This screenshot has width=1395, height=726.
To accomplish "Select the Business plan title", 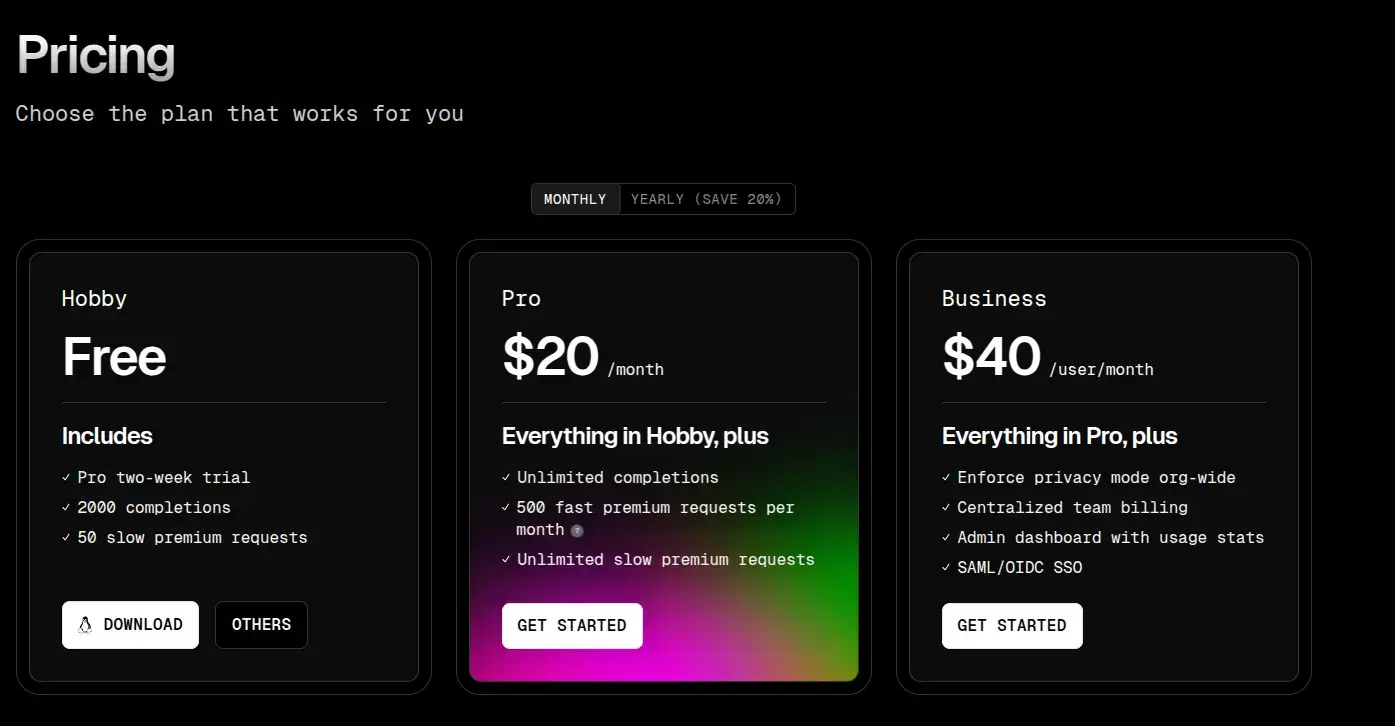I will [994, 299].
